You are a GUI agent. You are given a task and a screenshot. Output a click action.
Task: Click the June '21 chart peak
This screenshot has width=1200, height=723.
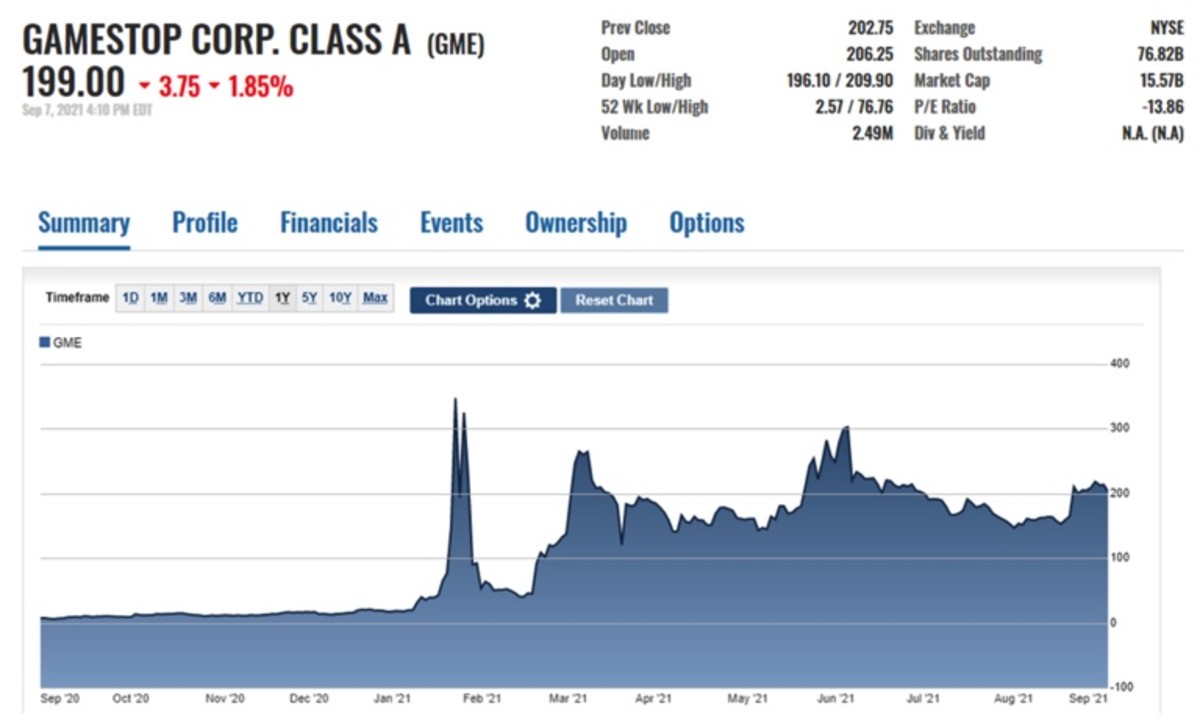click(847, 428)
